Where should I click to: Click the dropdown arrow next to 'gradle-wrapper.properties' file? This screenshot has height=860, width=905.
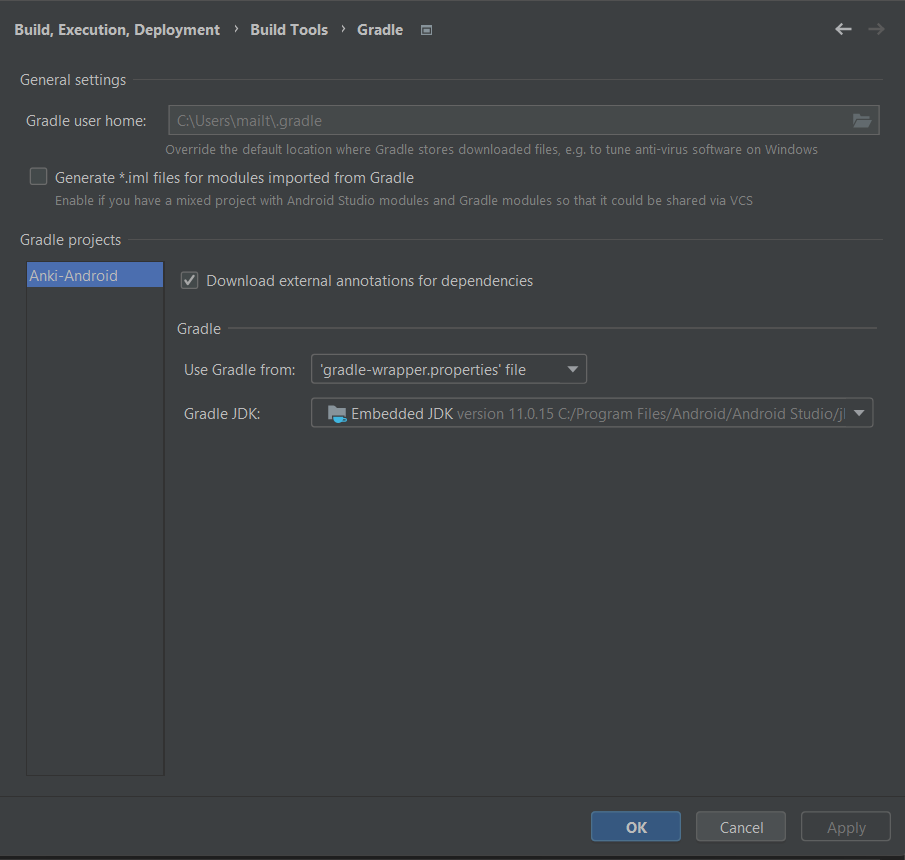click(572, 368)
